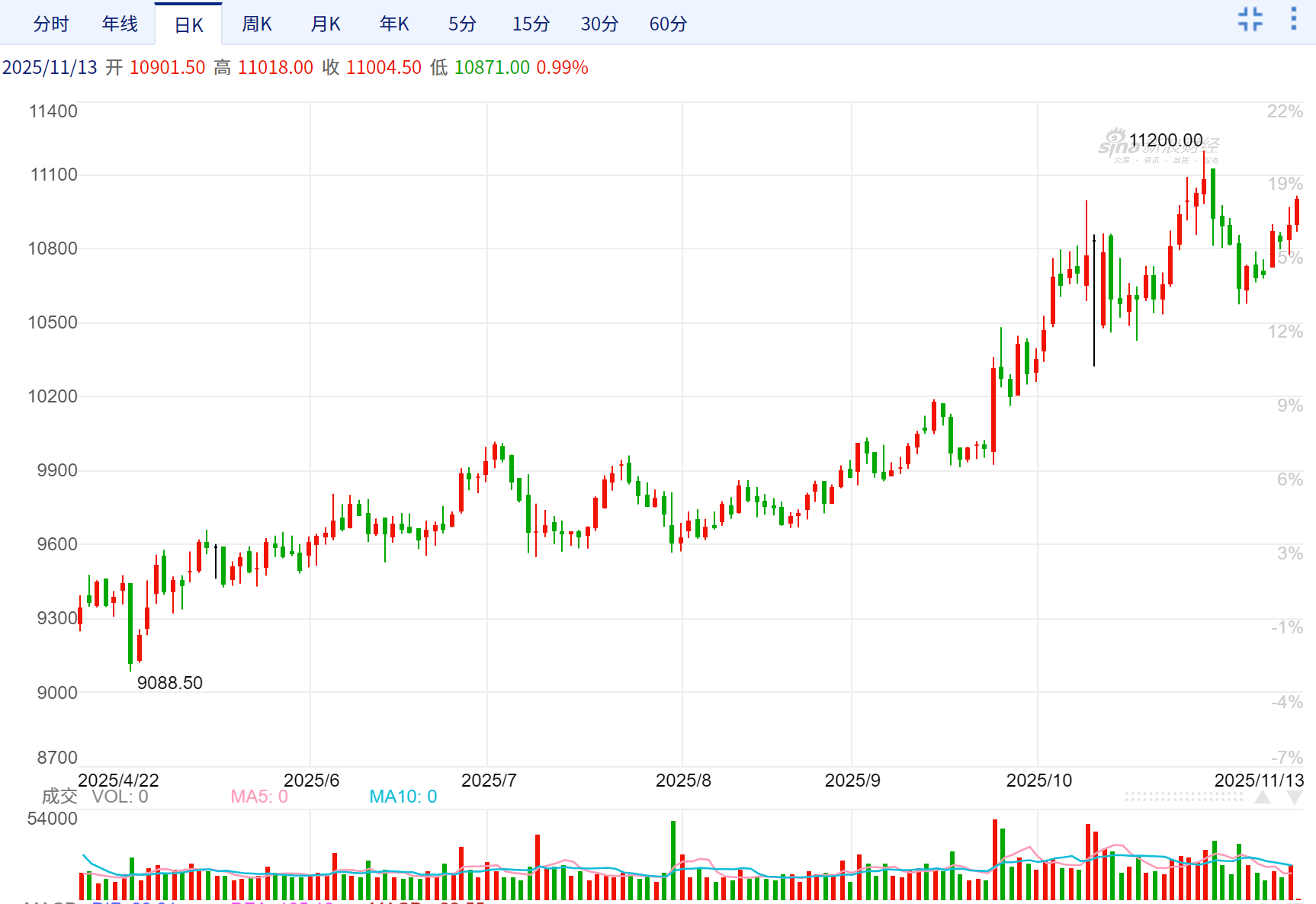
Task: Switch to the 分时 intraday tab
Action: [51, 24]
